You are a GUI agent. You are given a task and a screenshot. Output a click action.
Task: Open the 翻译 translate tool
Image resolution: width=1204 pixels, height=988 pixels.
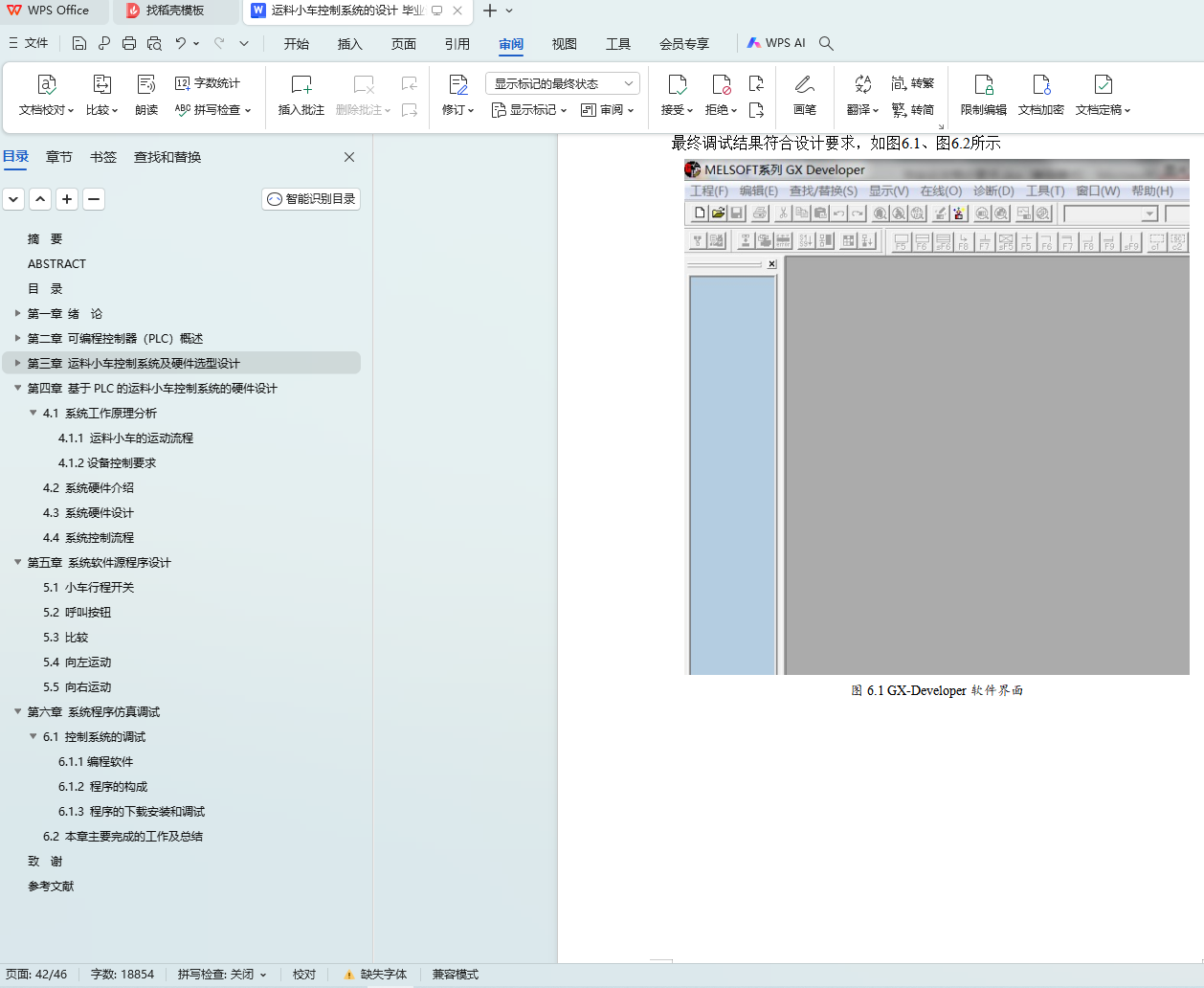point(862,95)
